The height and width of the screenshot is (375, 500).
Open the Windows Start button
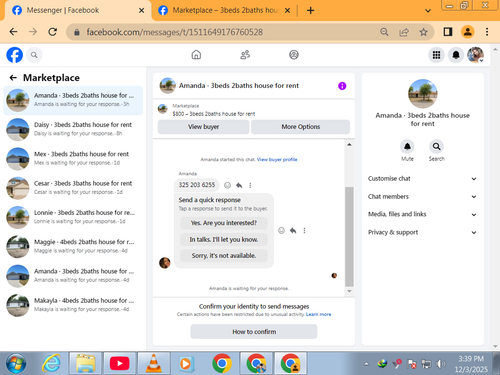coord(16,364)
